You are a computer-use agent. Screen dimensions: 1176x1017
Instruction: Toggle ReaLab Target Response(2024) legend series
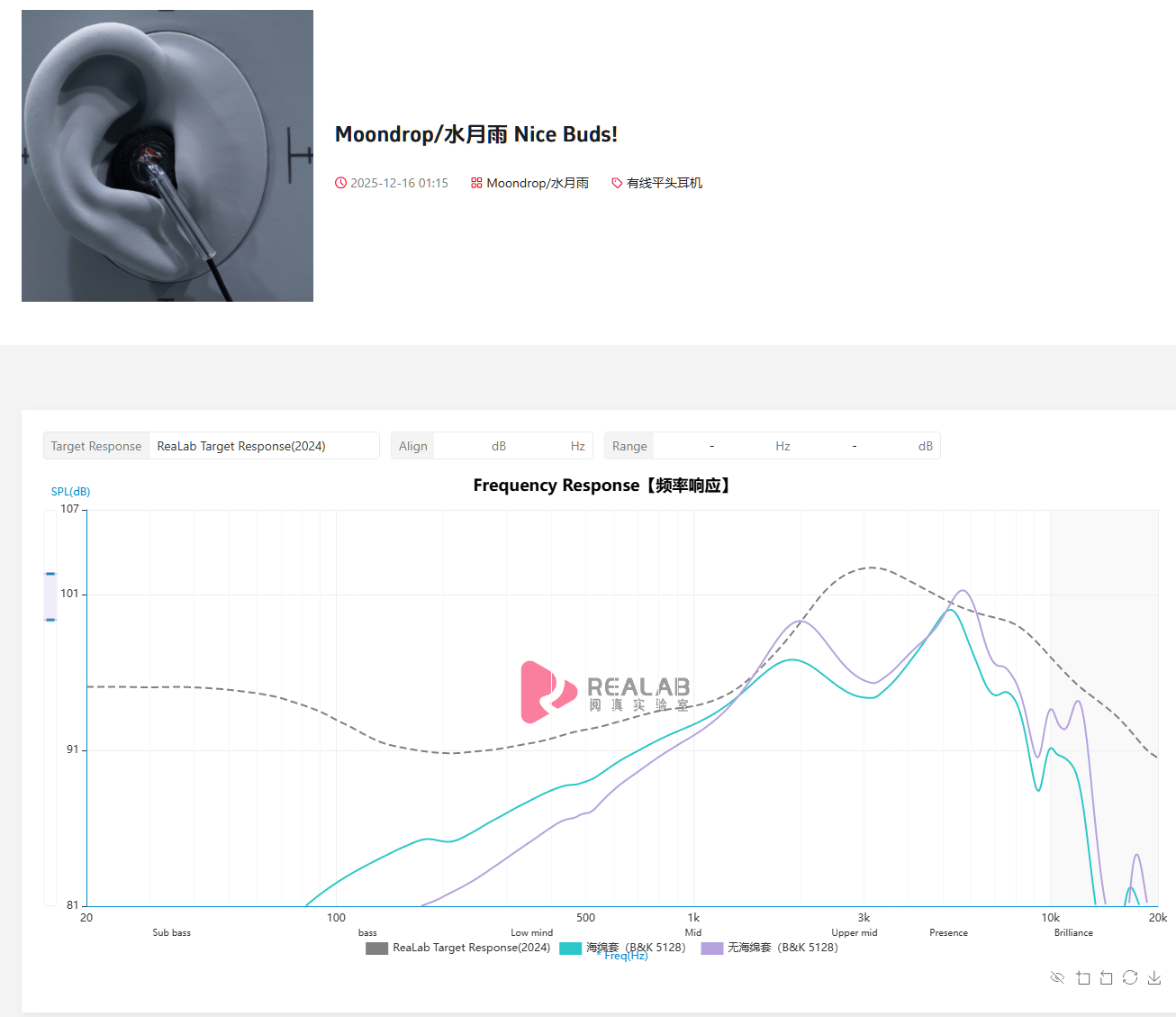click(x=458, y=948)
